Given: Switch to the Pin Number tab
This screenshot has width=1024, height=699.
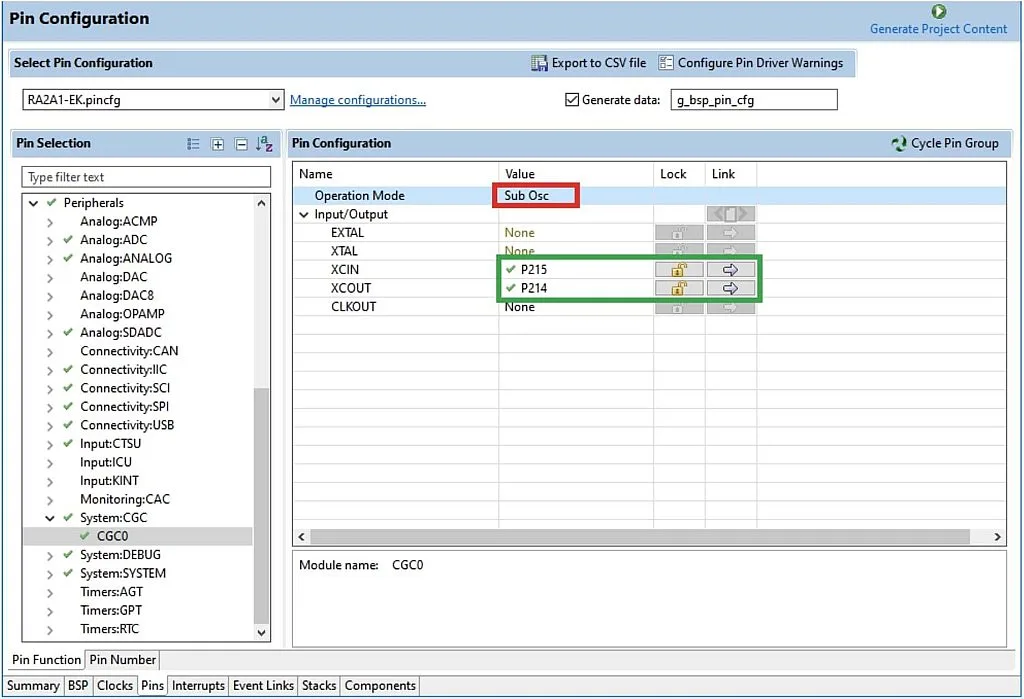Looking at the screenshot, I should coord(122,660).
